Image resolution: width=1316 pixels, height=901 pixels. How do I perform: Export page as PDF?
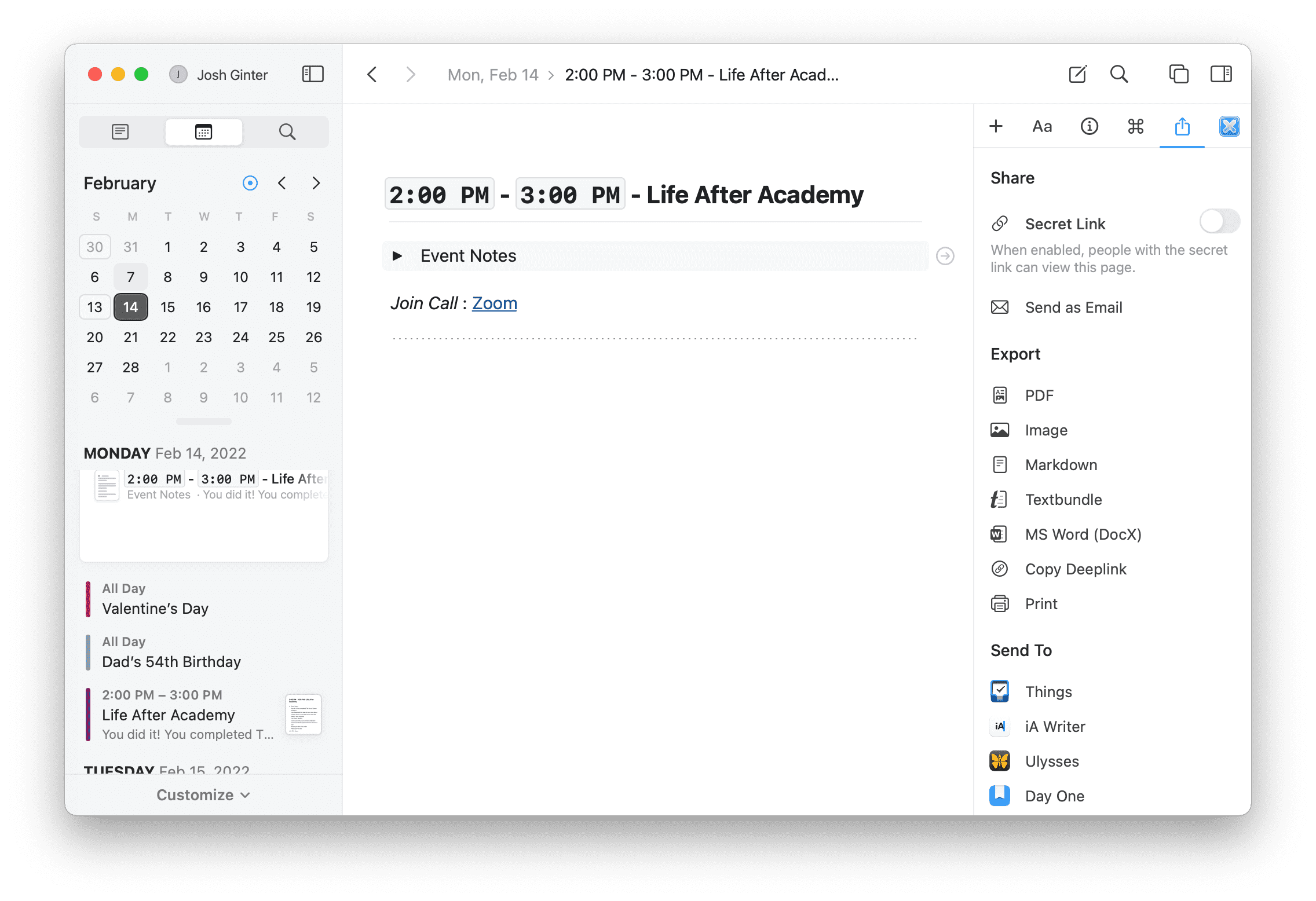[1022, 395]
